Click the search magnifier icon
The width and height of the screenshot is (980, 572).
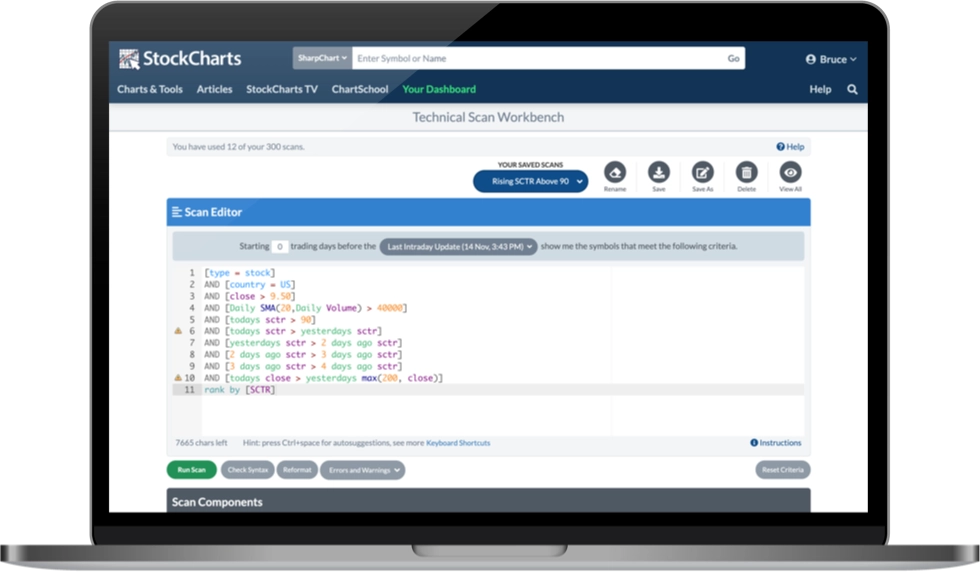[x=852, y=89]
